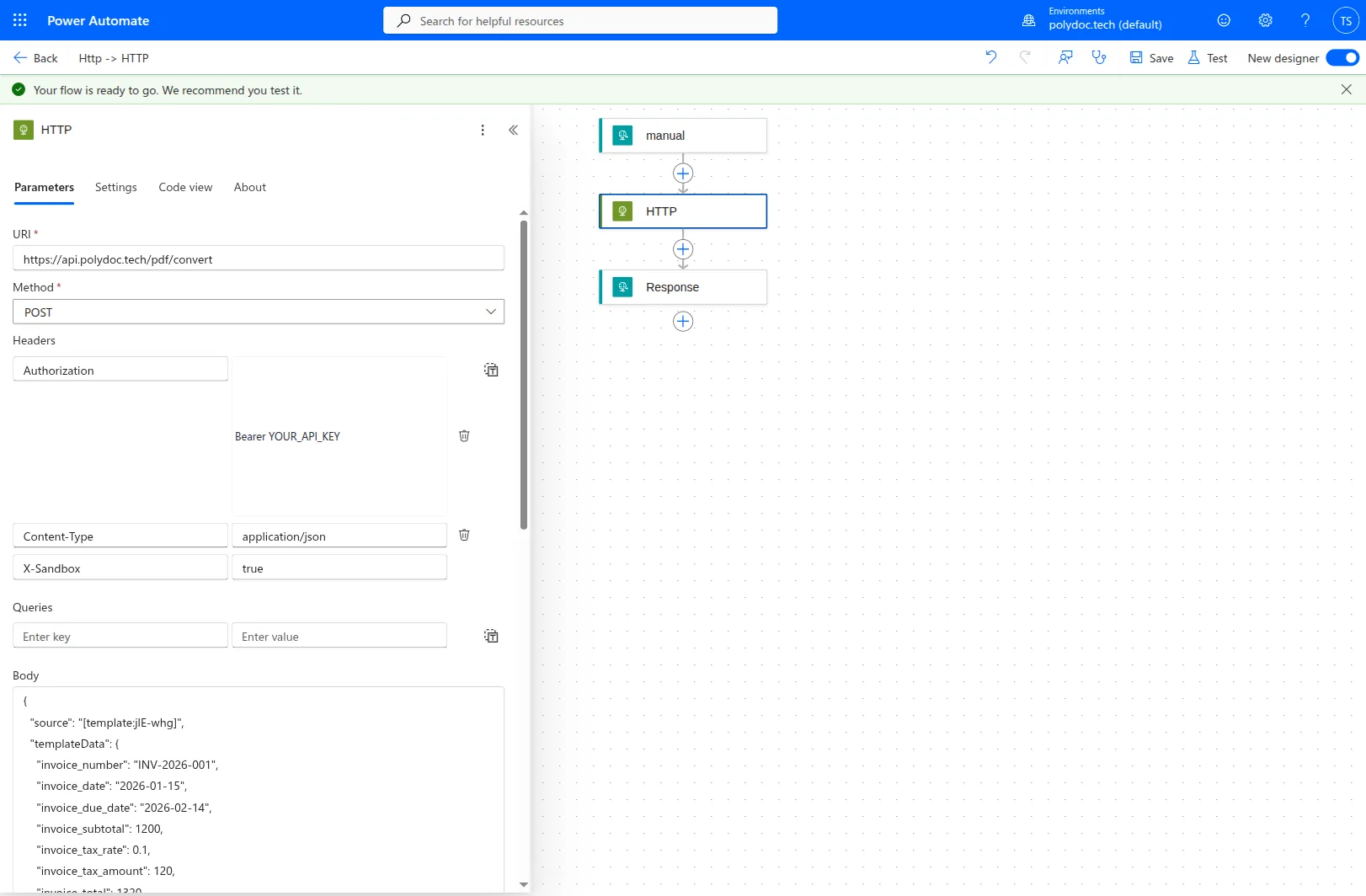Toggle the New designer switch

pyautogui.click(x=1342, y=57)
